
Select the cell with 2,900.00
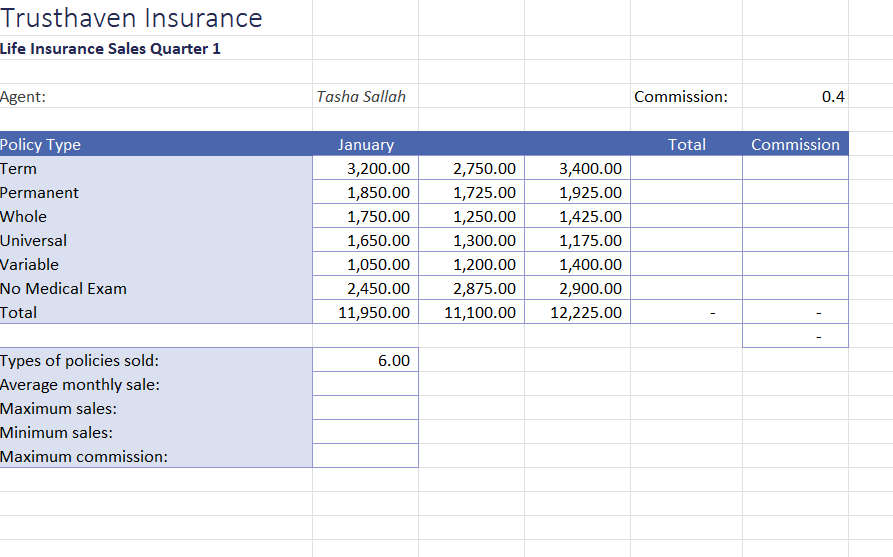[x=577, y=288]
